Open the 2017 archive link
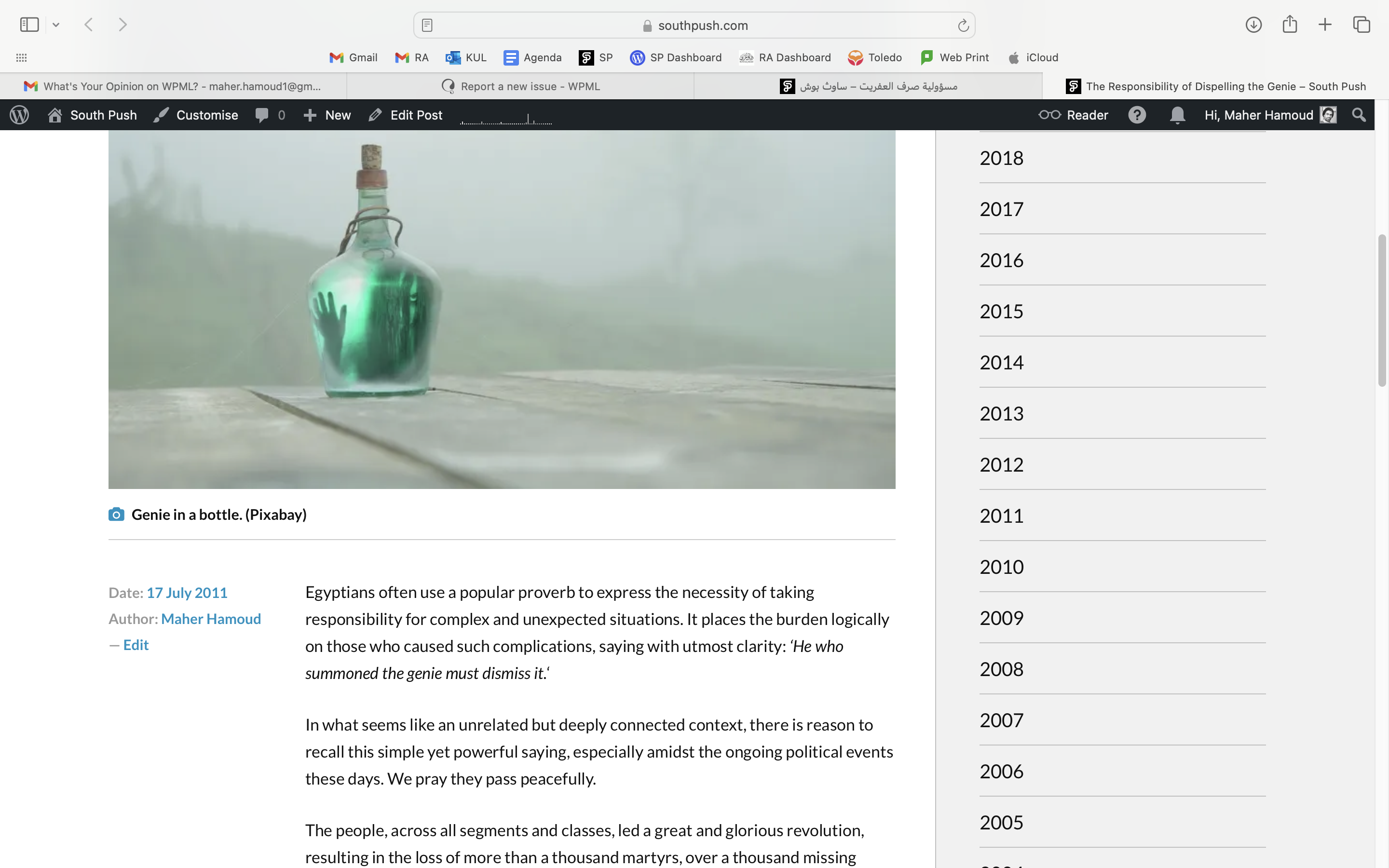Viewport: 1389px width, 868px height. click(x=1002, y=209)
